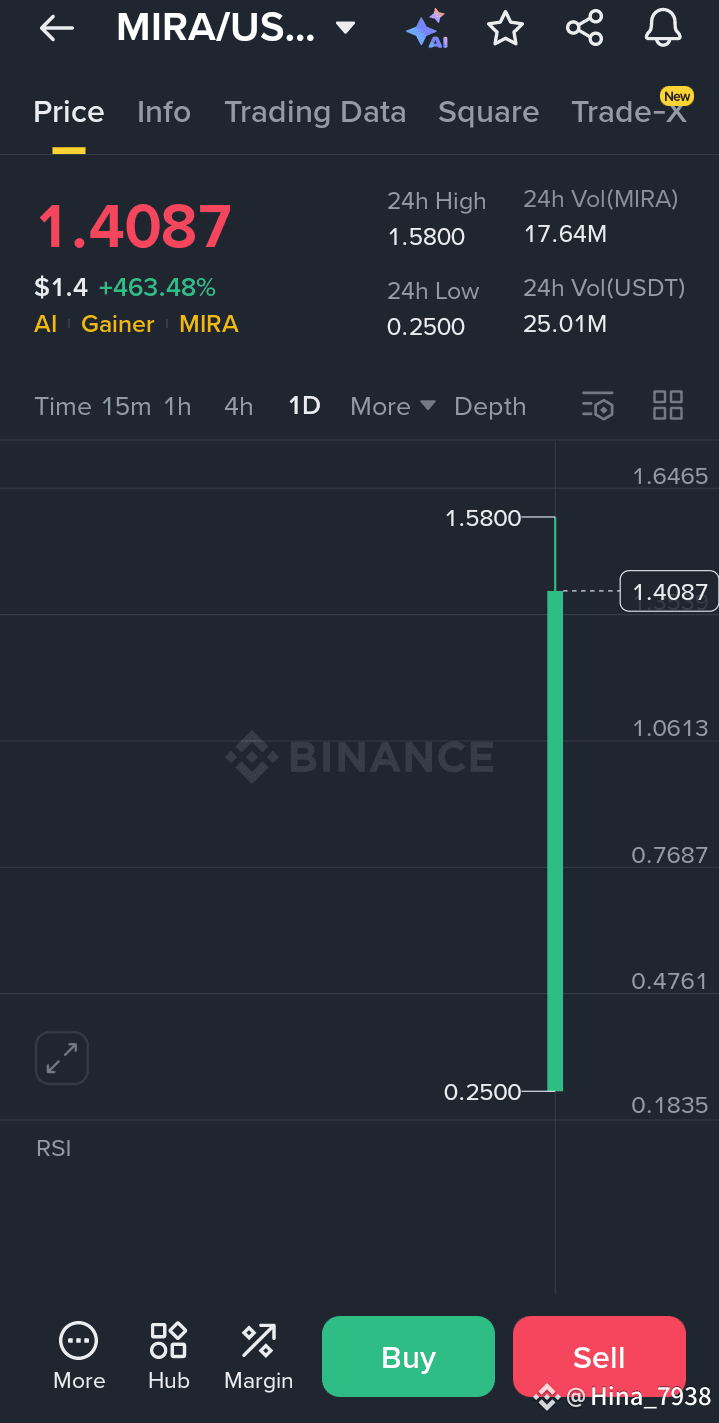
Task: Switch to the Square tab
Action: pos(488,112)
